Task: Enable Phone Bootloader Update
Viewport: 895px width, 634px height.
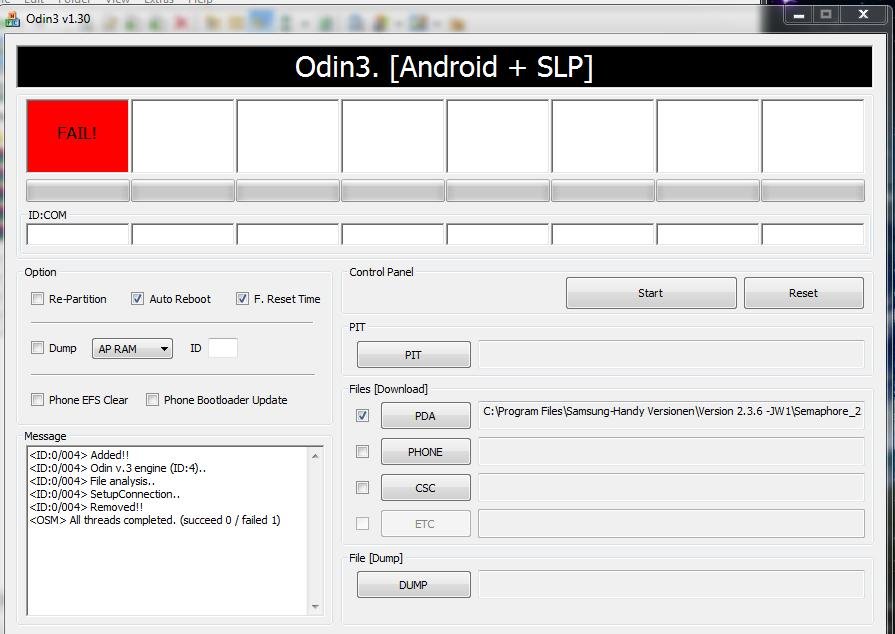Action: [x=152, y=399]
